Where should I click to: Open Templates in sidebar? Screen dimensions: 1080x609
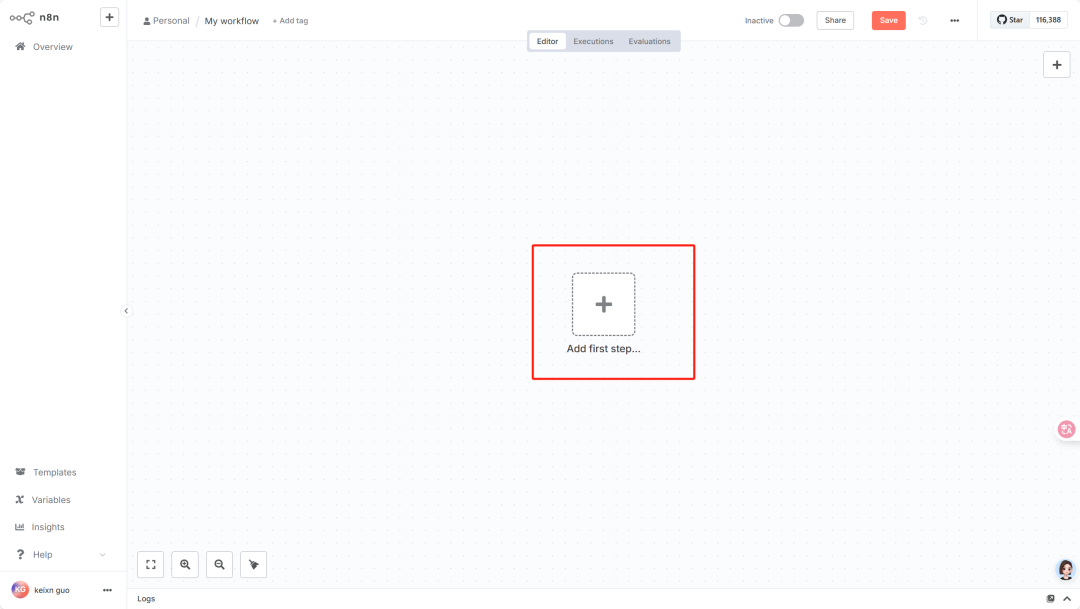pyautogui.click(x=54, y=473)
